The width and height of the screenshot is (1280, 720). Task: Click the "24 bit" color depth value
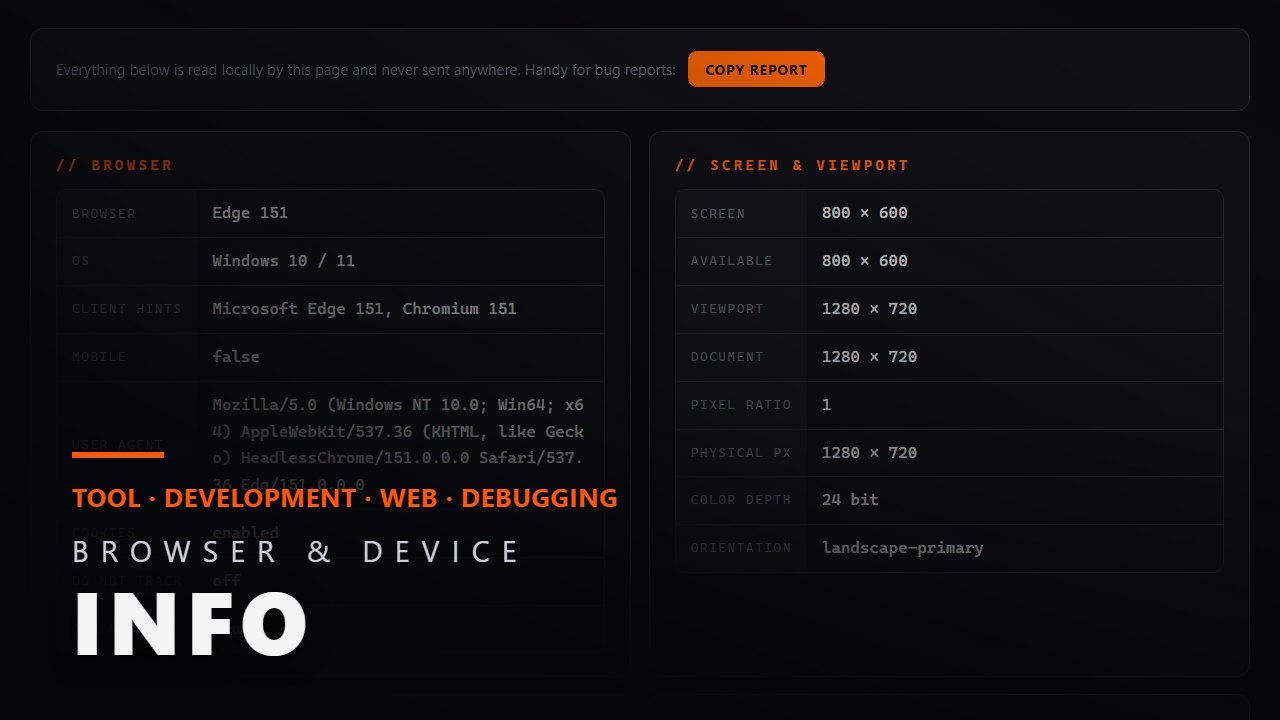point(850,500)
